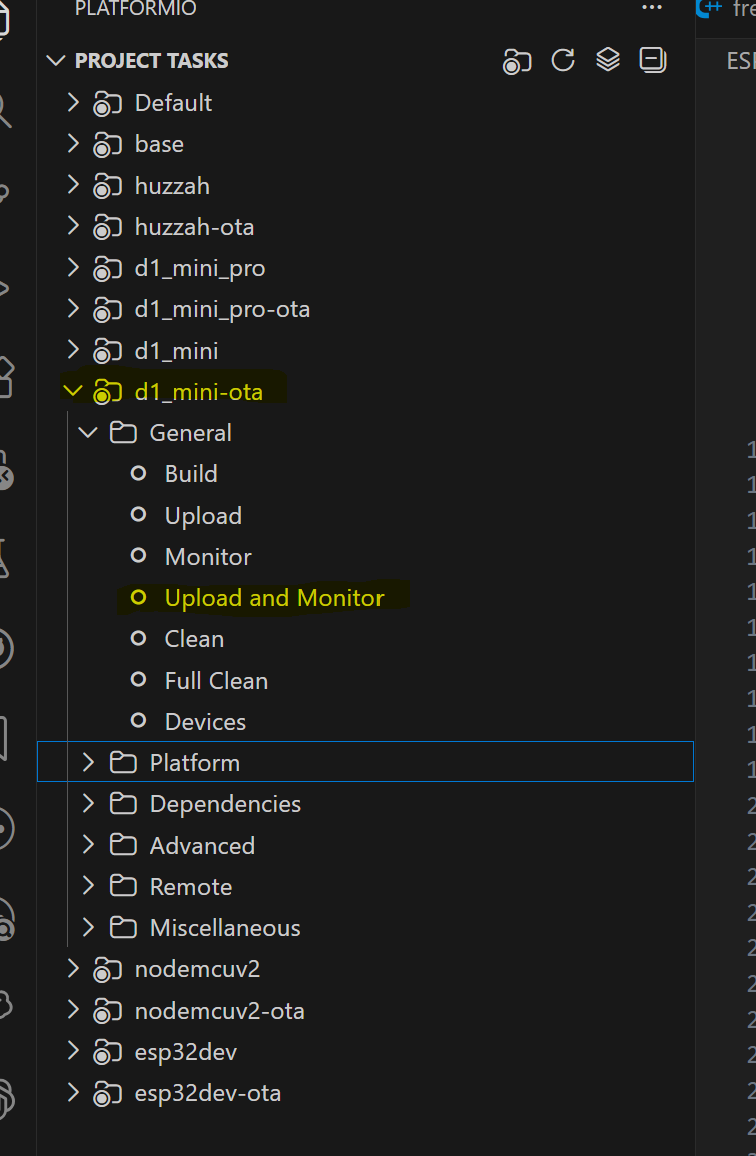
Task: Select the Miscellaneous folder row
Action: coord(225,928)
